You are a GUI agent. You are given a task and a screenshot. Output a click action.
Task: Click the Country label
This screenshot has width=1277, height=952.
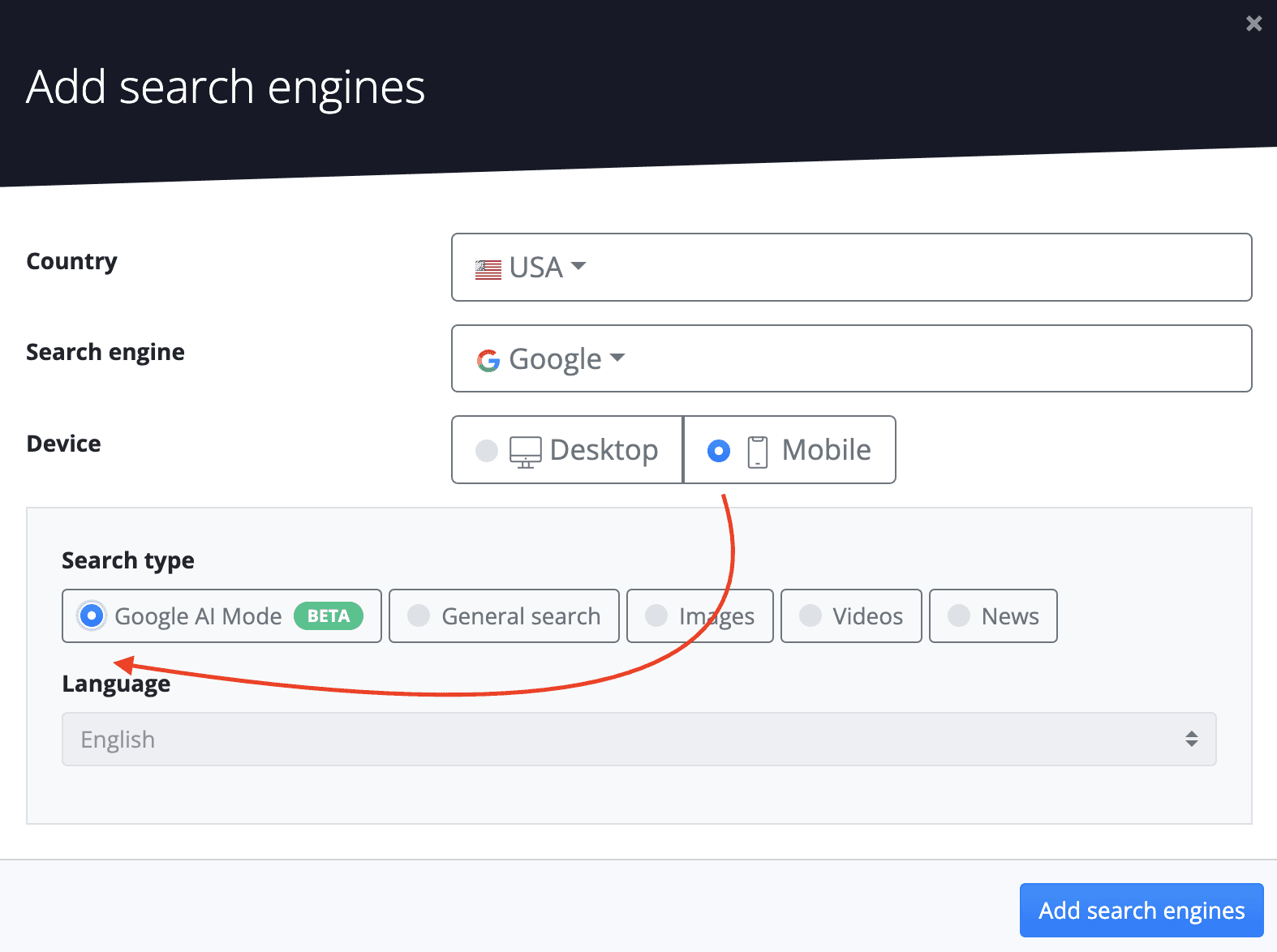pos(72,261)
